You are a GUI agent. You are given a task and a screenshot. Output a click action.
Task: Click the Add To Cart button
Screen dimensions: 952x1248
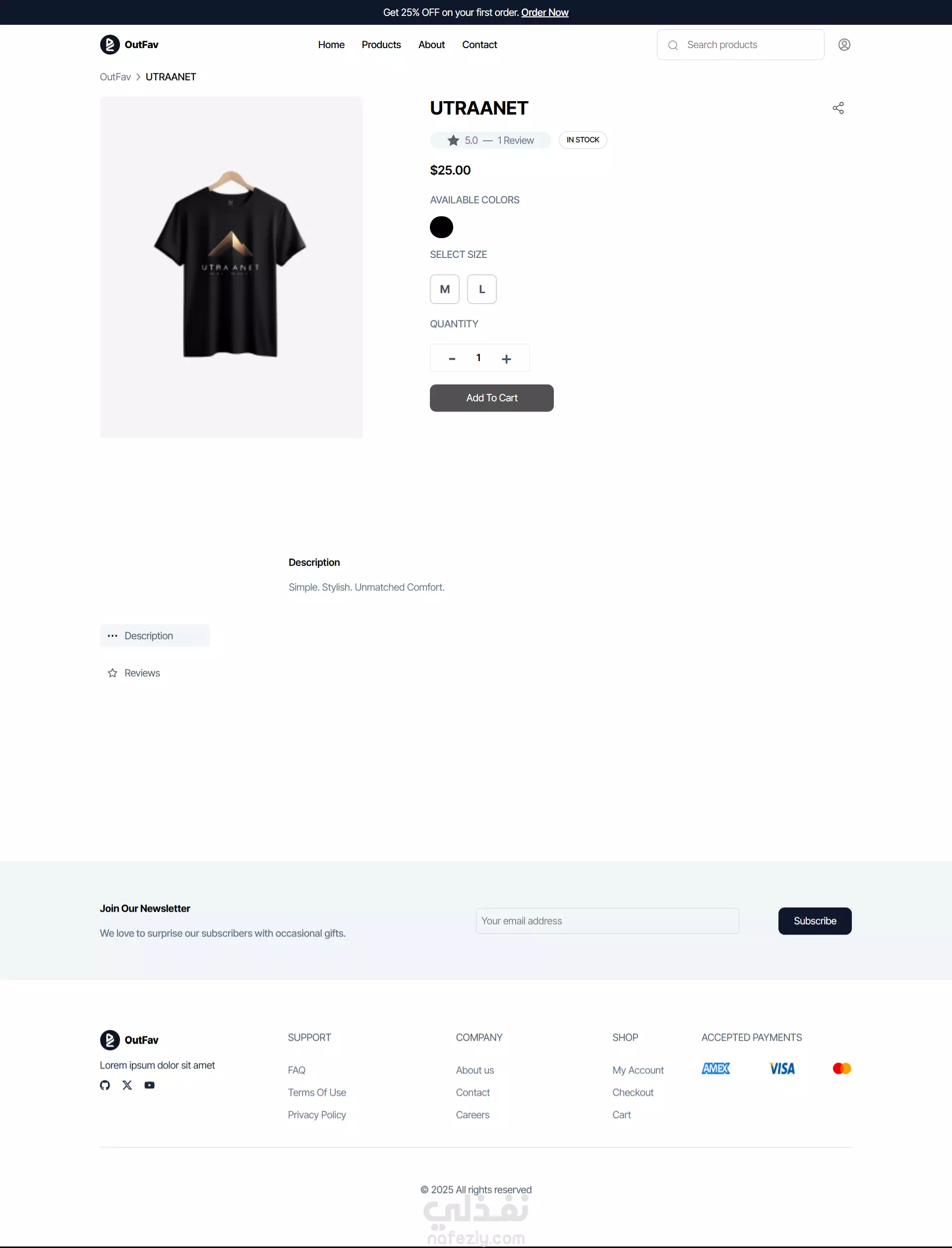pyautogui.click(x=491, y=398)
